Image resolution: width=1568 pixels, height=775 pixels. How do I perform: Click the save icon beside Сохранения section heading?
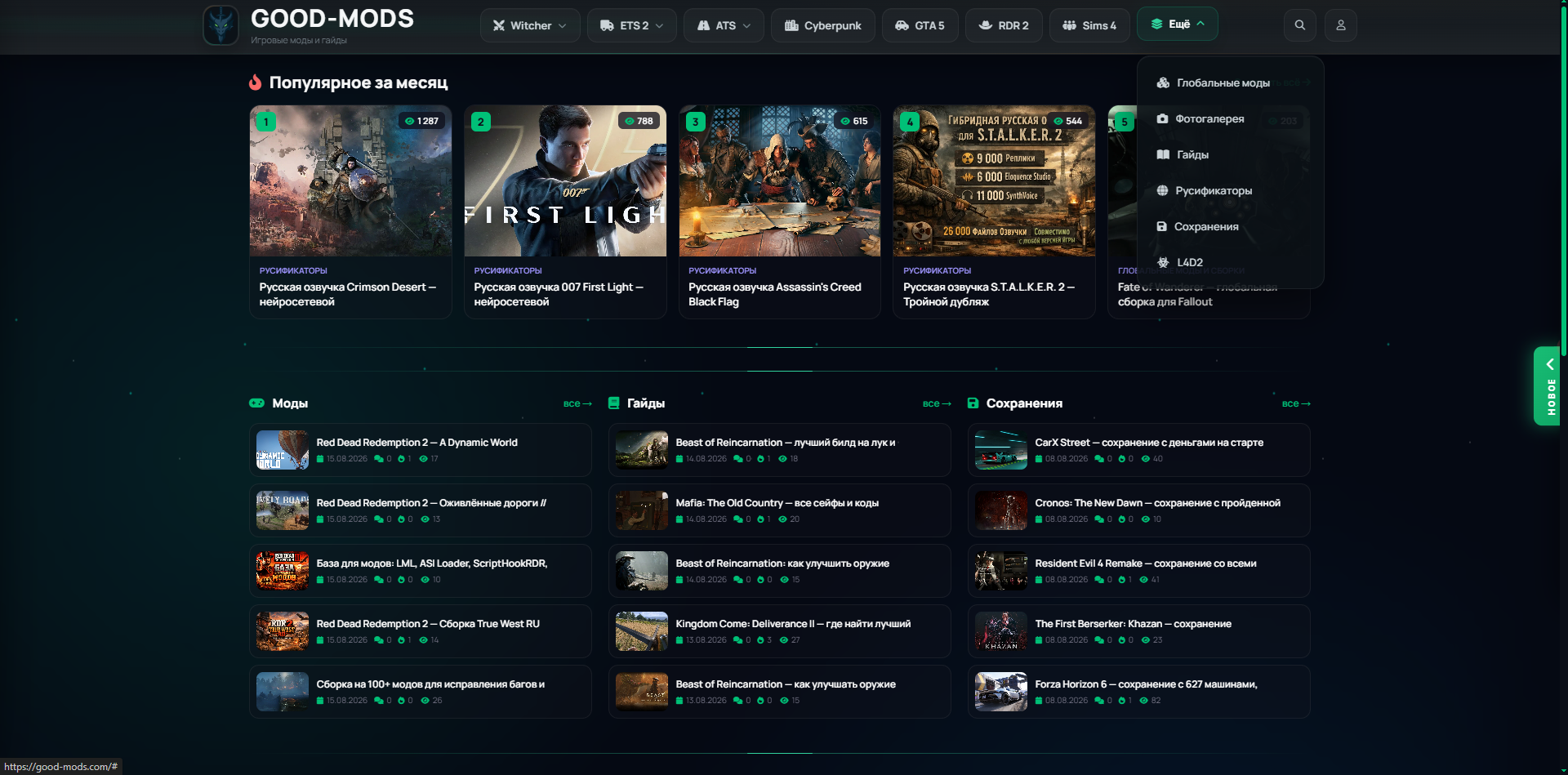[973, 403]
